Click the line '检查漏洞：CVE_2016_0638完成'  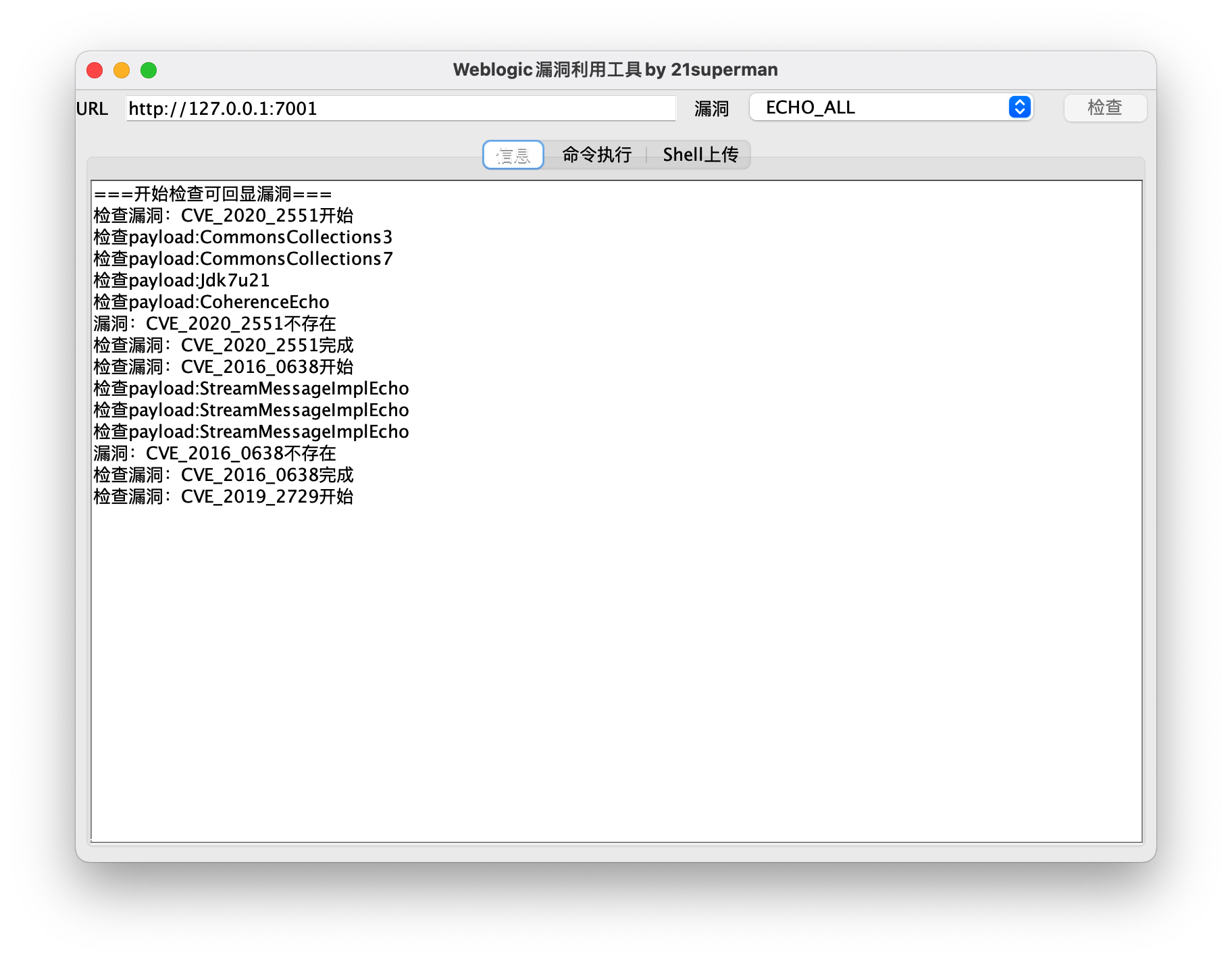[224, 475]
